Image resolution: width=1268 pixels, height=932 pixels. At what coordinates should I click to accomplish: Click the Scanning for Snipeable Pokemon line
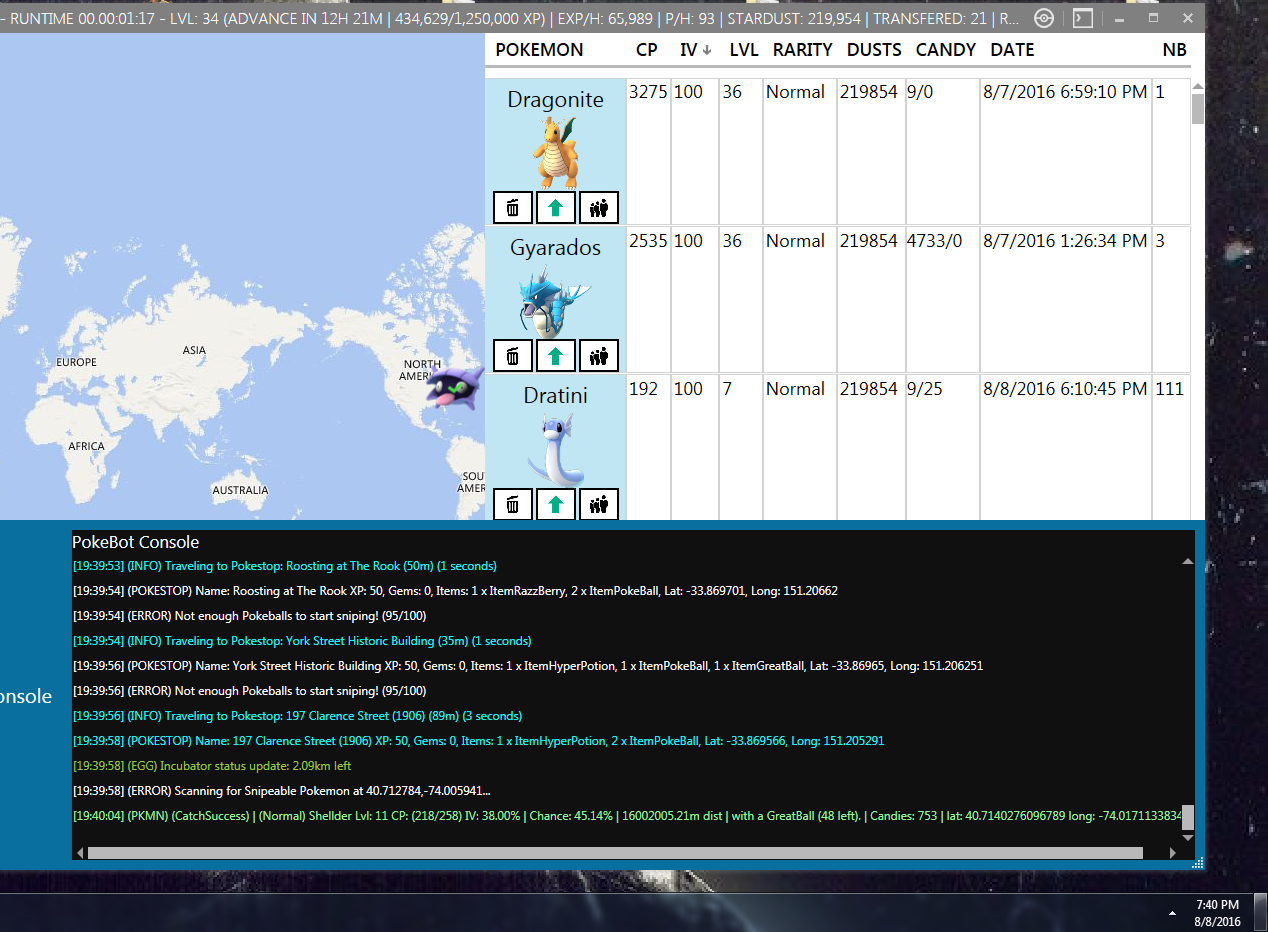[x=282, y=791]
